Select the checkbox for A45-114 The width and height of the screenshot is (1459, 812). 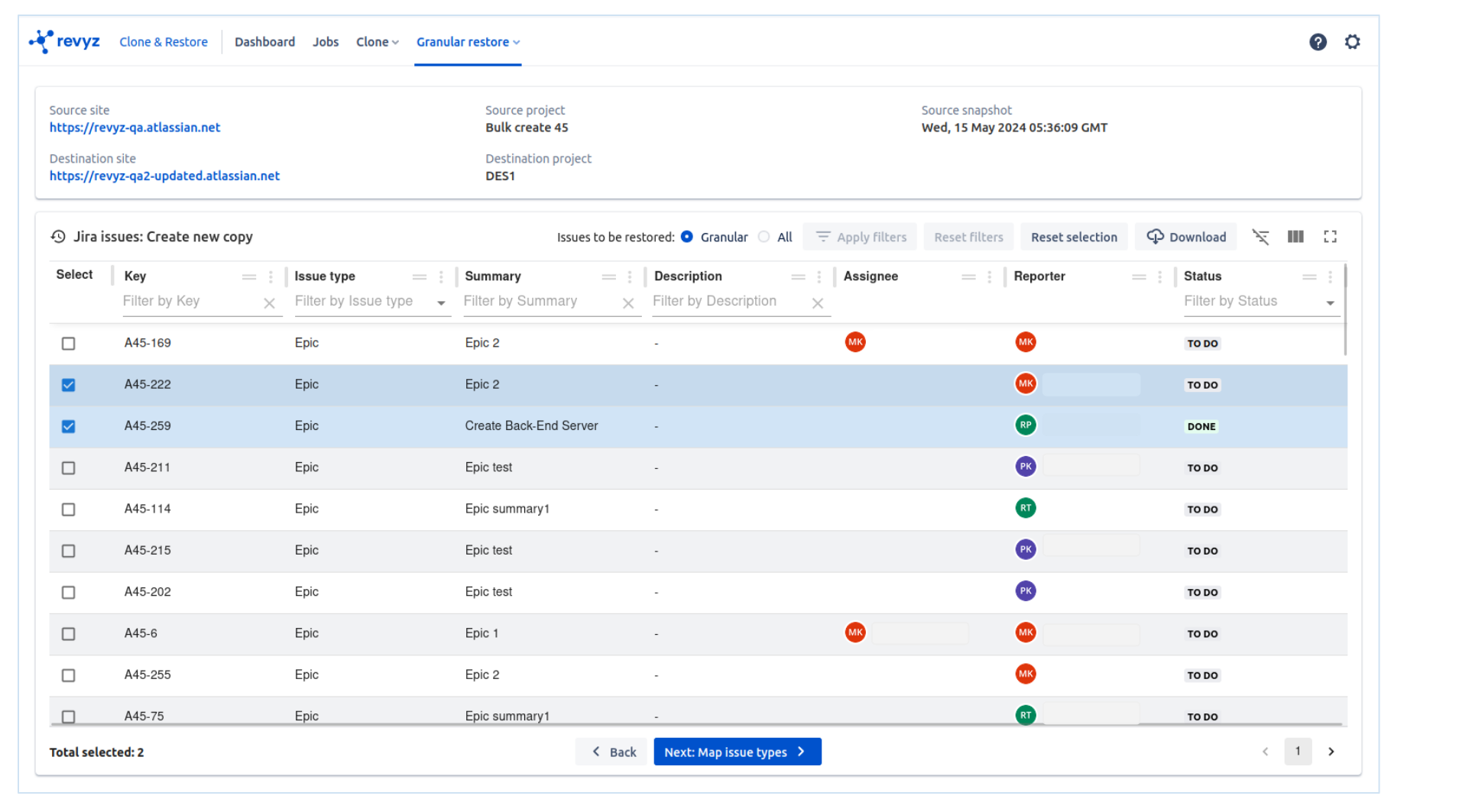coord(69,510)
